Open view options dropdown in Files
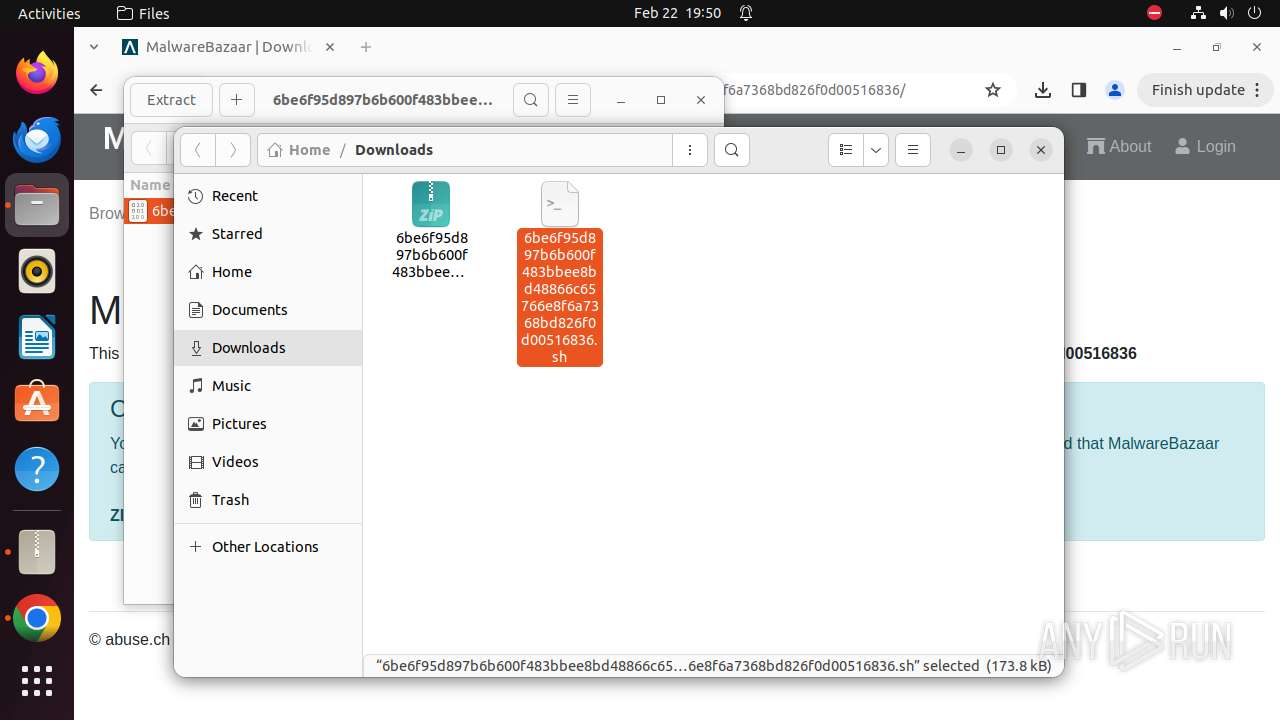The width and height of the screenshot is (1280, 720). point(876,150)
